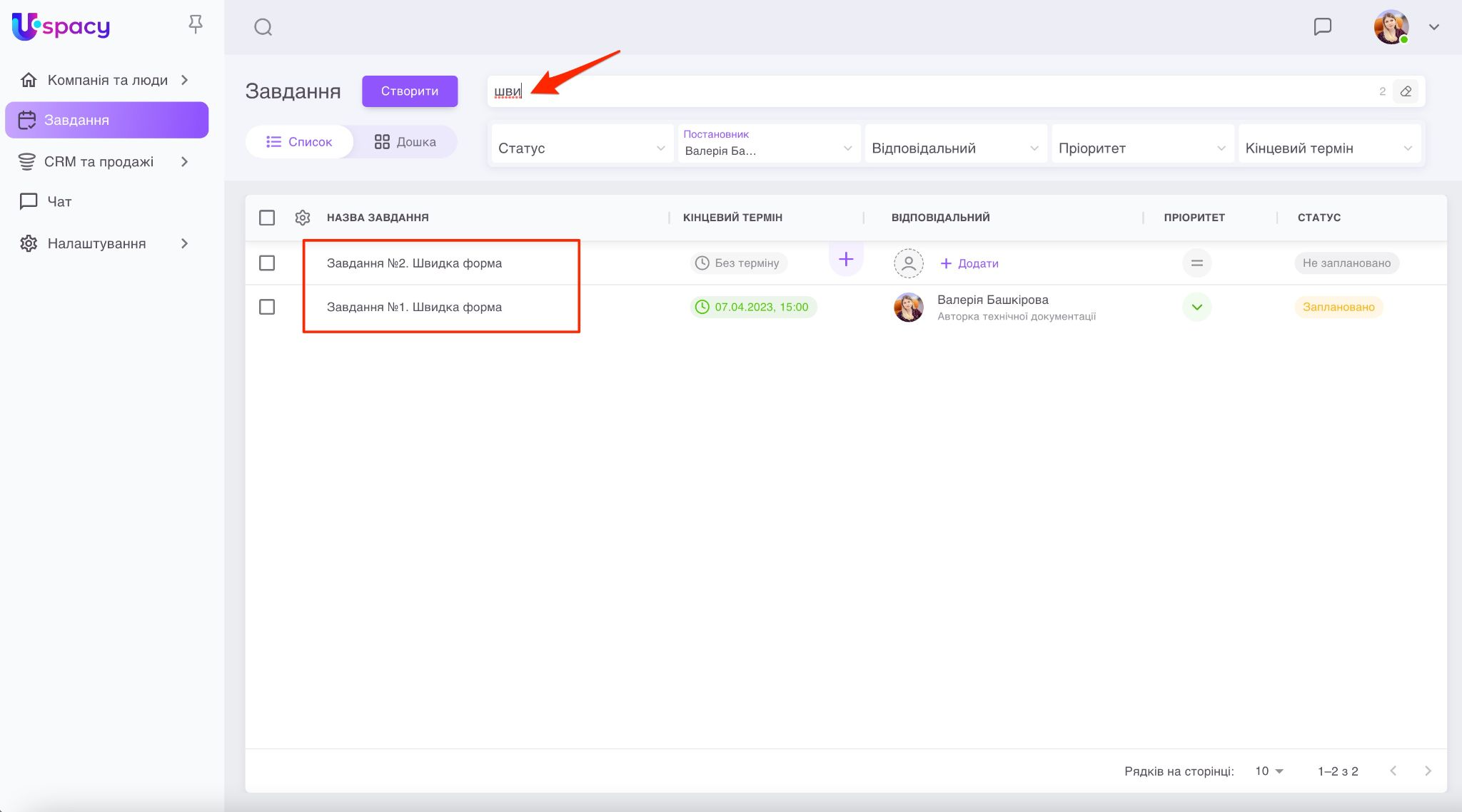This screenshot has width=1462, height=812.
Task: Click the Заплановано status badge
Action: coord(1338,308)
